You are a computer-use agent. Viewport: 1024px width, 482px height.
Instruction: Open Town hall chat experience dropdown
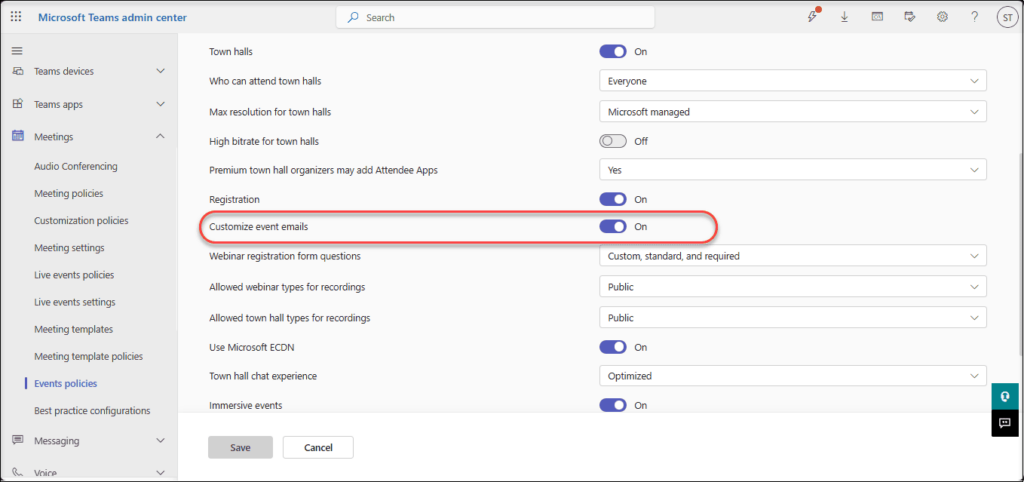(x=793, y=376)
